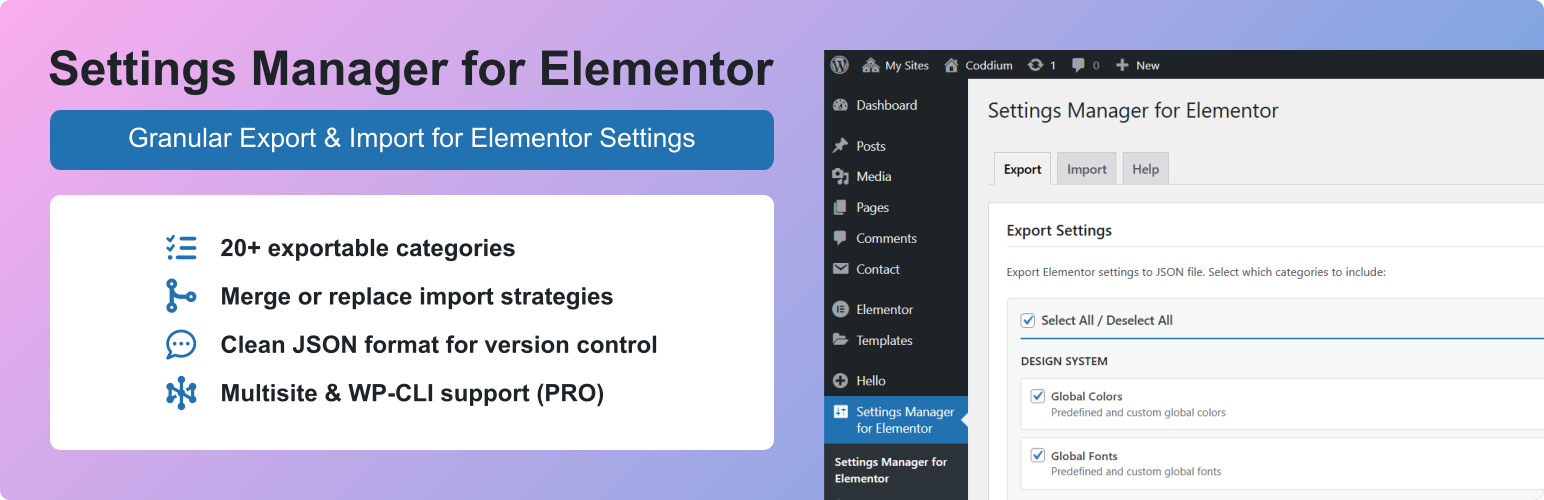1544x500 pixels.
Task: Open the comments bubble icon
Action: [1078, 65]
